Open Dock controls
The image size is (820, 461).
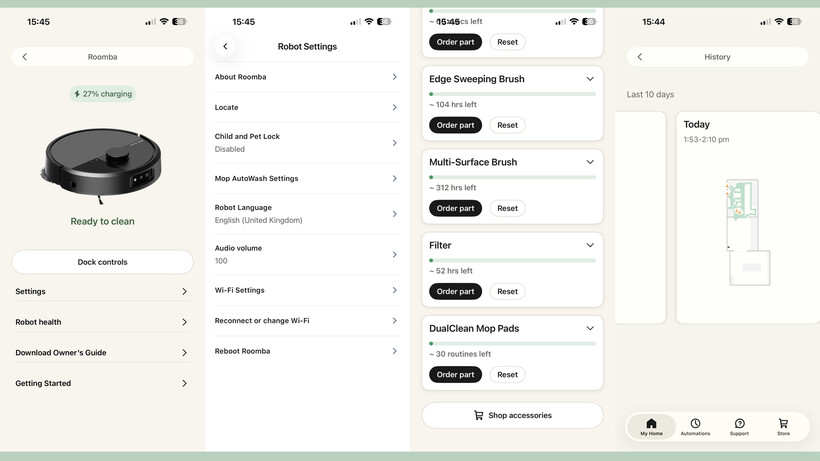[x=102, y=262]
